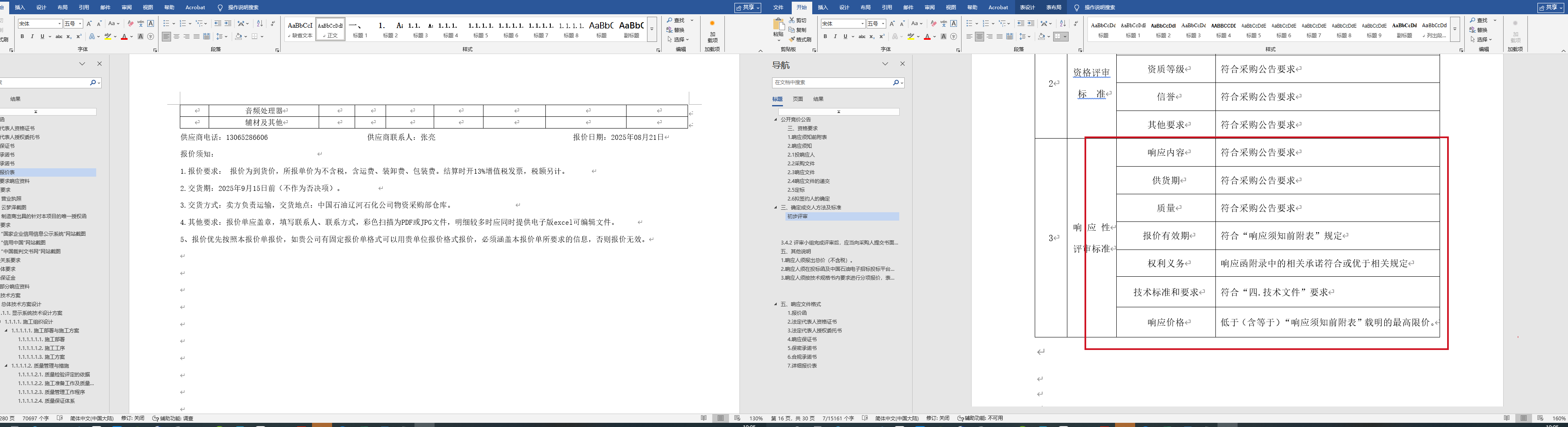Screen dimensions: 1568x427
Task: Open font name dropdown in left window
Action: (60, 24)
